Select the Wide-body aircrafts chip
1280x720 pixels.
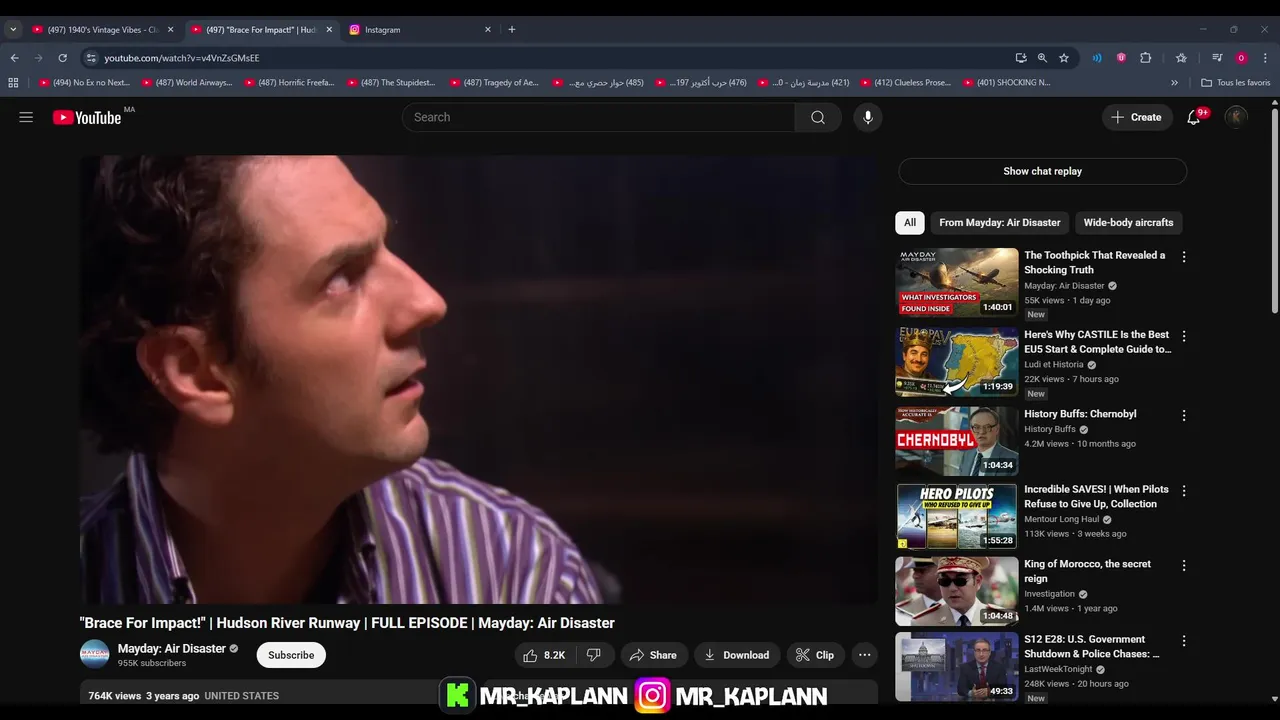pos(1128,222)
